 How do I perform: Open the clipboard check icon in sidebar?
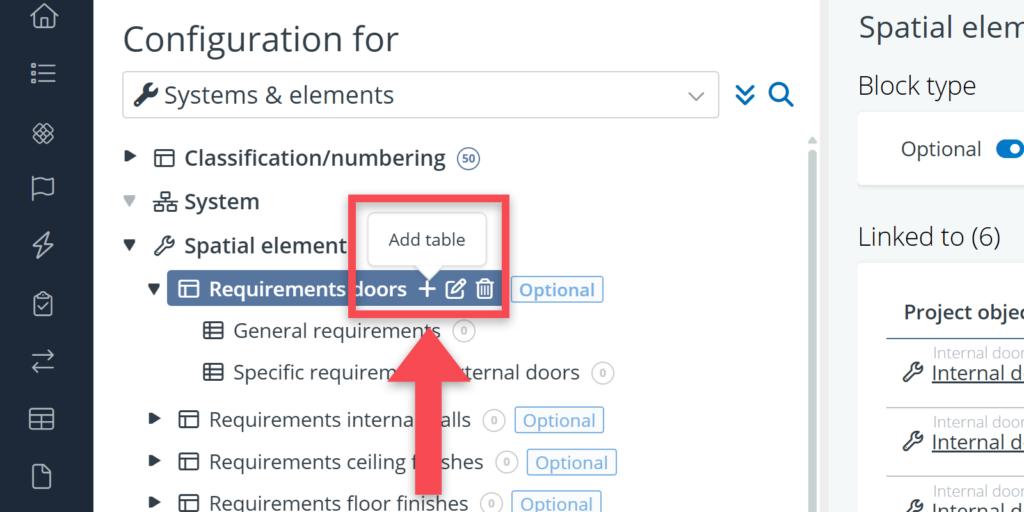42,303
